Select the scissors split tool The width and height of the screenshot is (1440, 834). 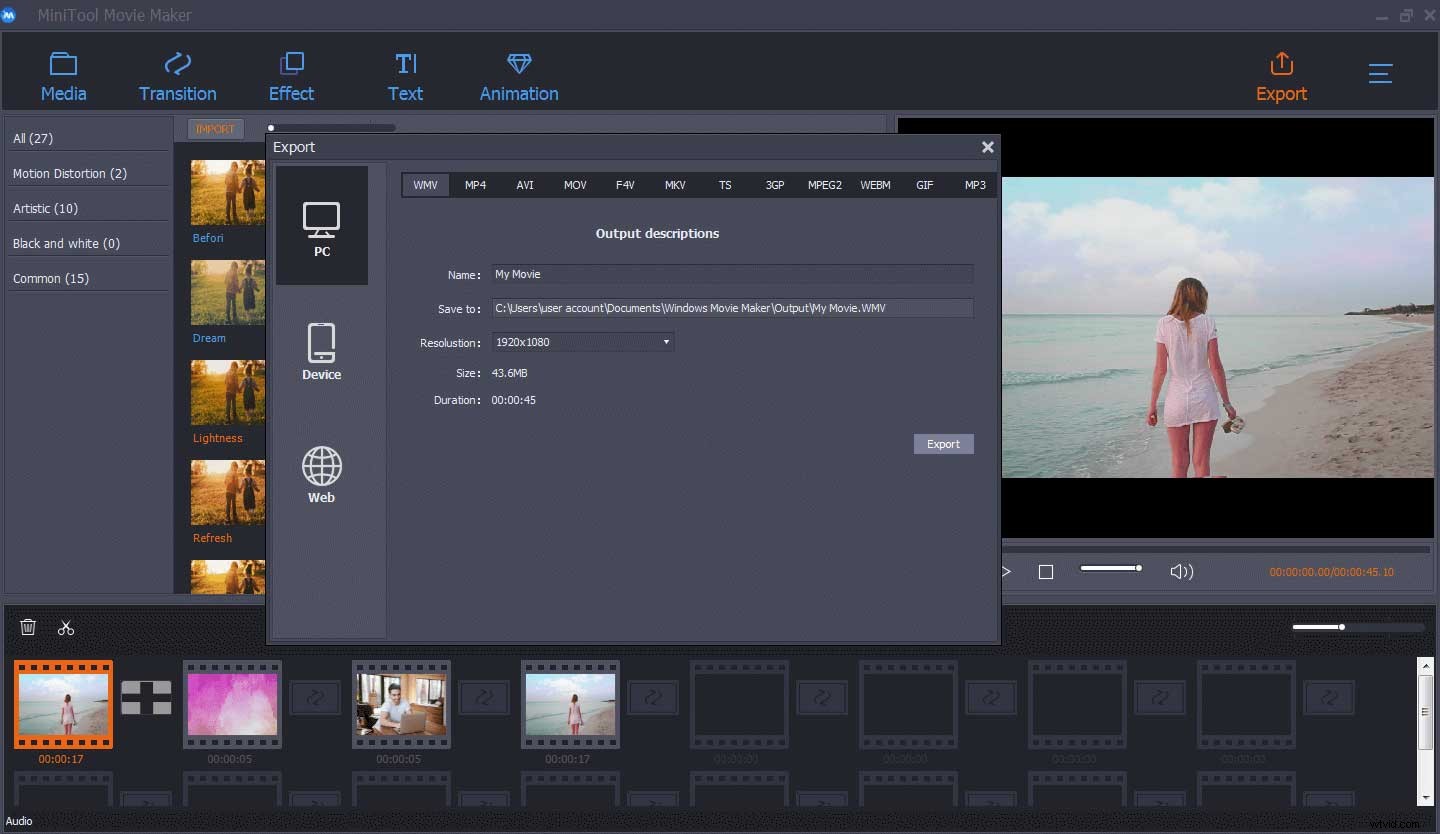pos(66,627)
